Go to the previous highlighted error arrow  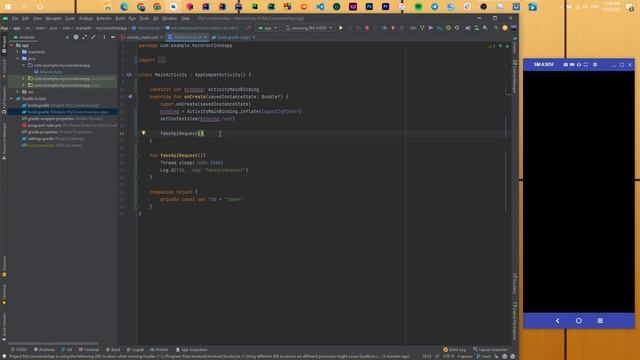(500, 46)
